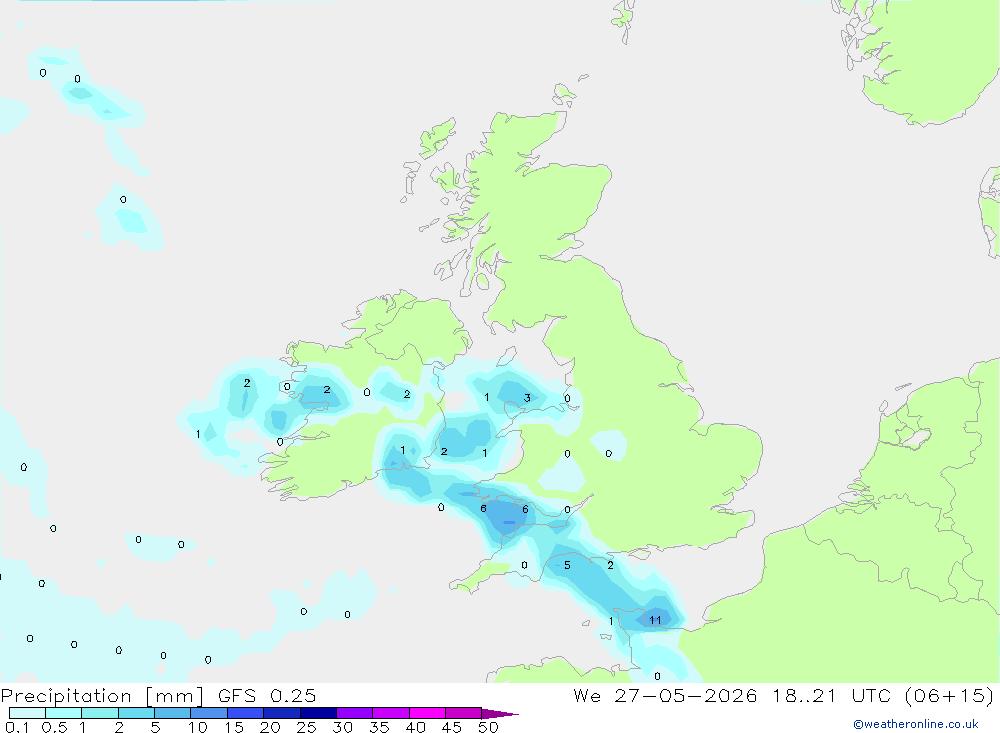The width and height of the screenshot is (1000, 733).
Task: Pick the legend swatch between 0.5 and 1
Action: [x=63, y=713]
